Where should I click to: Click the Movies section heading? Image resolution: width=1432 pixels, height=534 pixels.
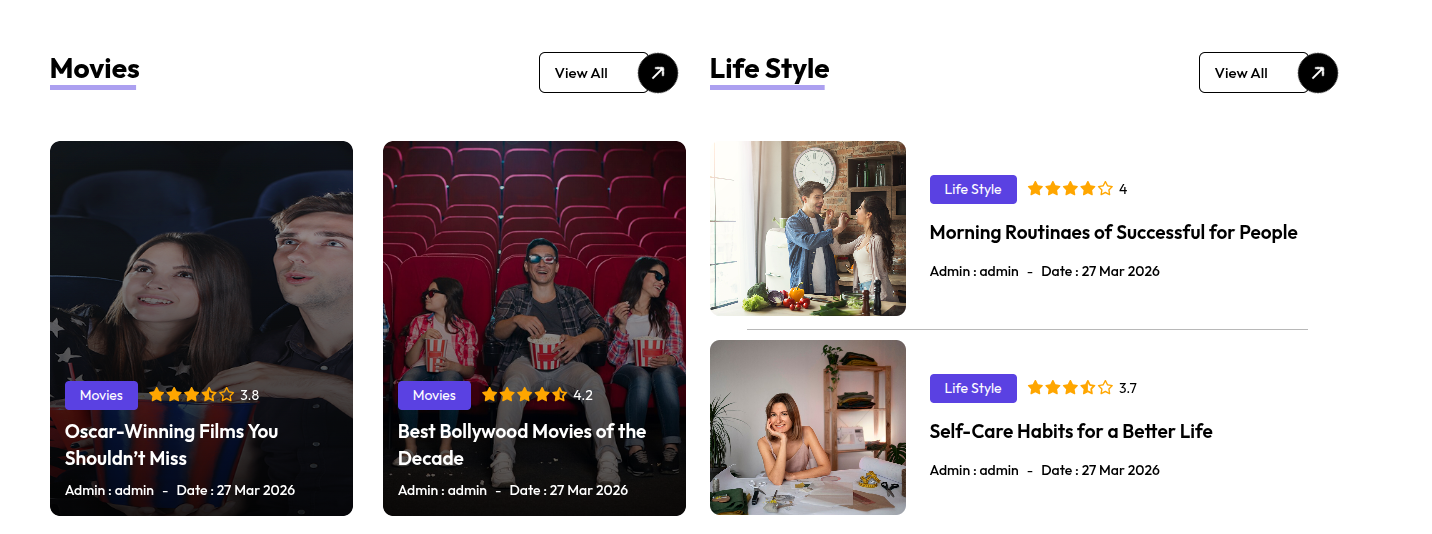click(95, 68)
